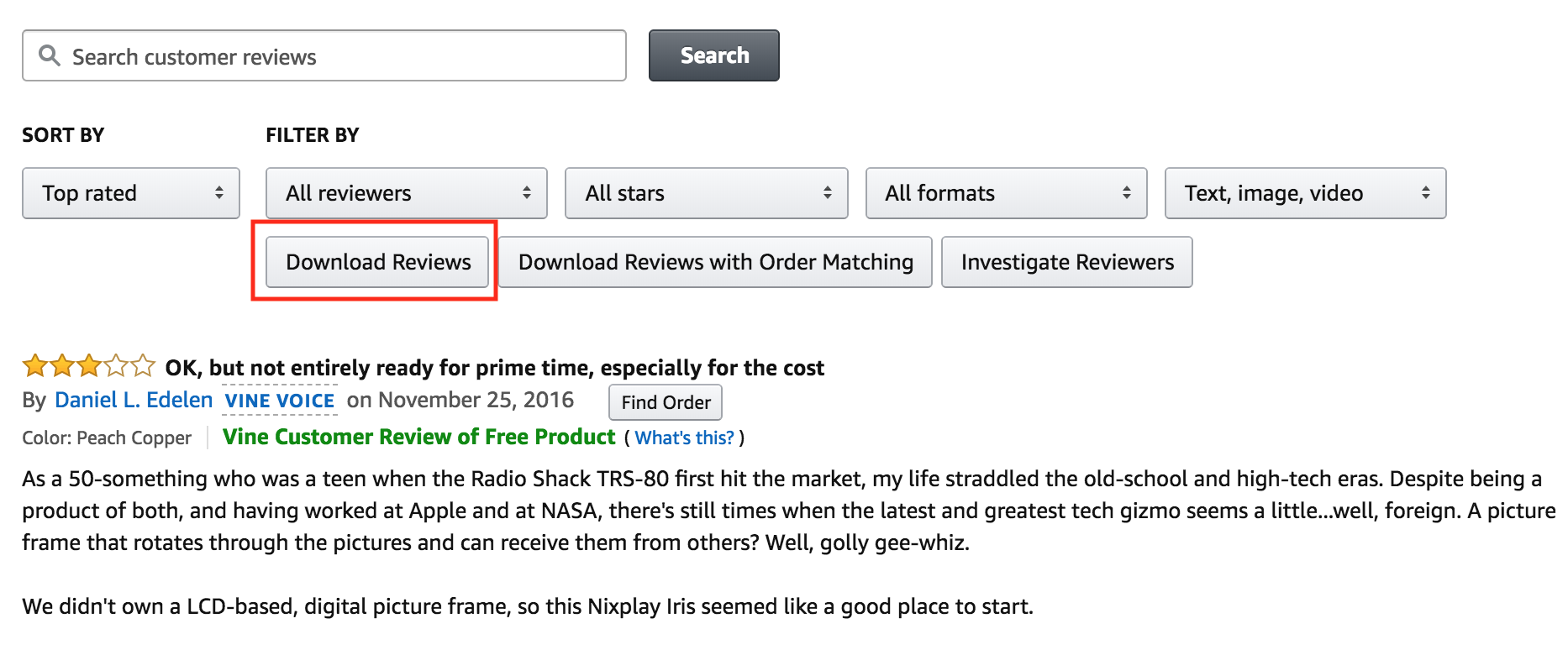Click the VINE VOICE badge

280,401
